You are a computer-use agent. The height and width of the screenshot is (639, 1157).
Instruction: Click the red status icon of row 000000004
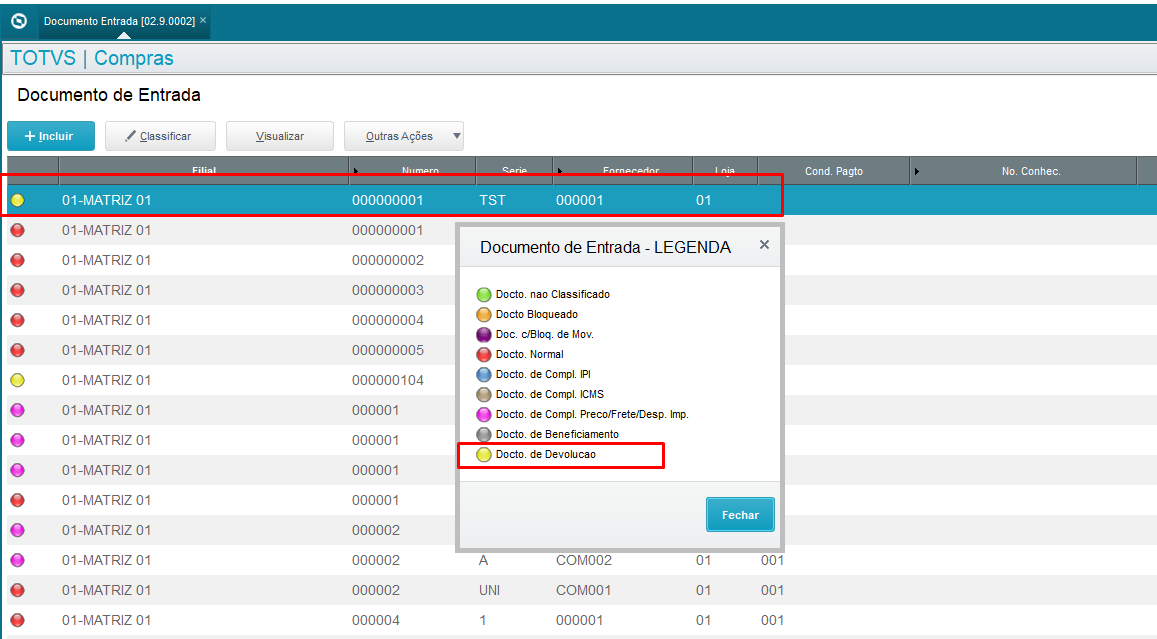18,320
